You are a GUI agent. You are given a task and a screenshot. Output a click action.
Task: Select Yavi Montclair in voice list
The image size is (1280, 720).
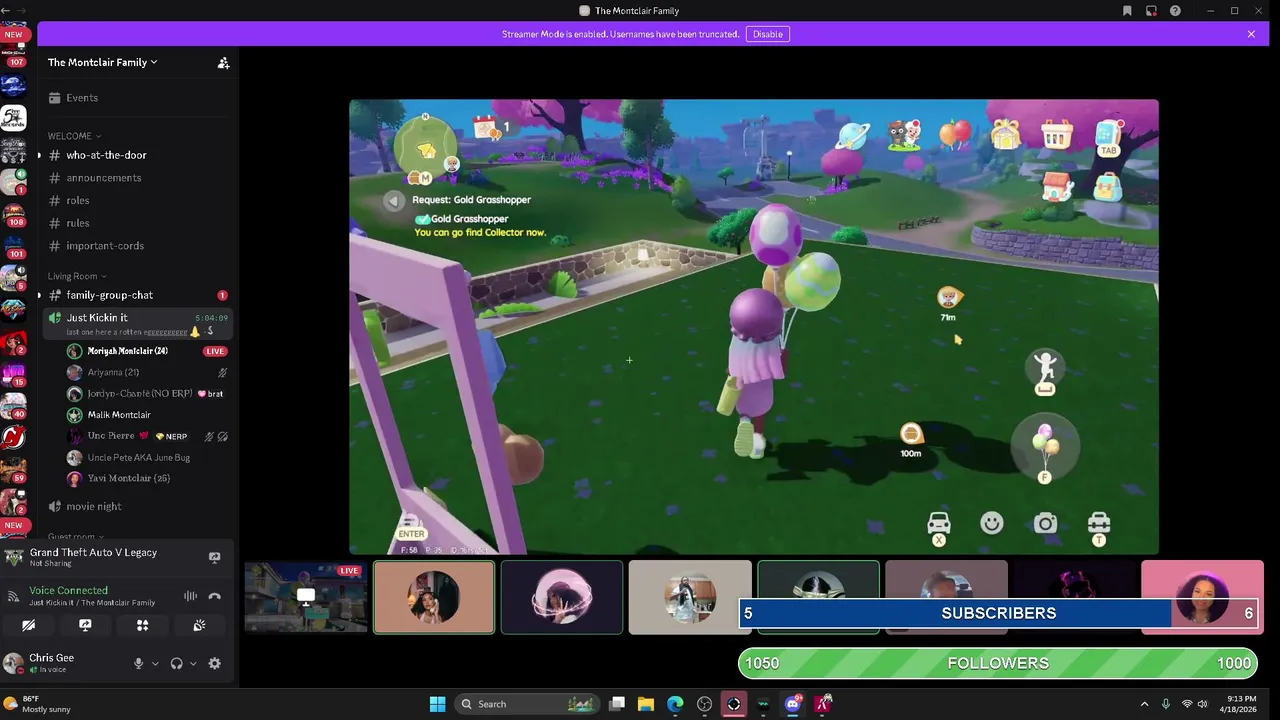tap(146, 478)
